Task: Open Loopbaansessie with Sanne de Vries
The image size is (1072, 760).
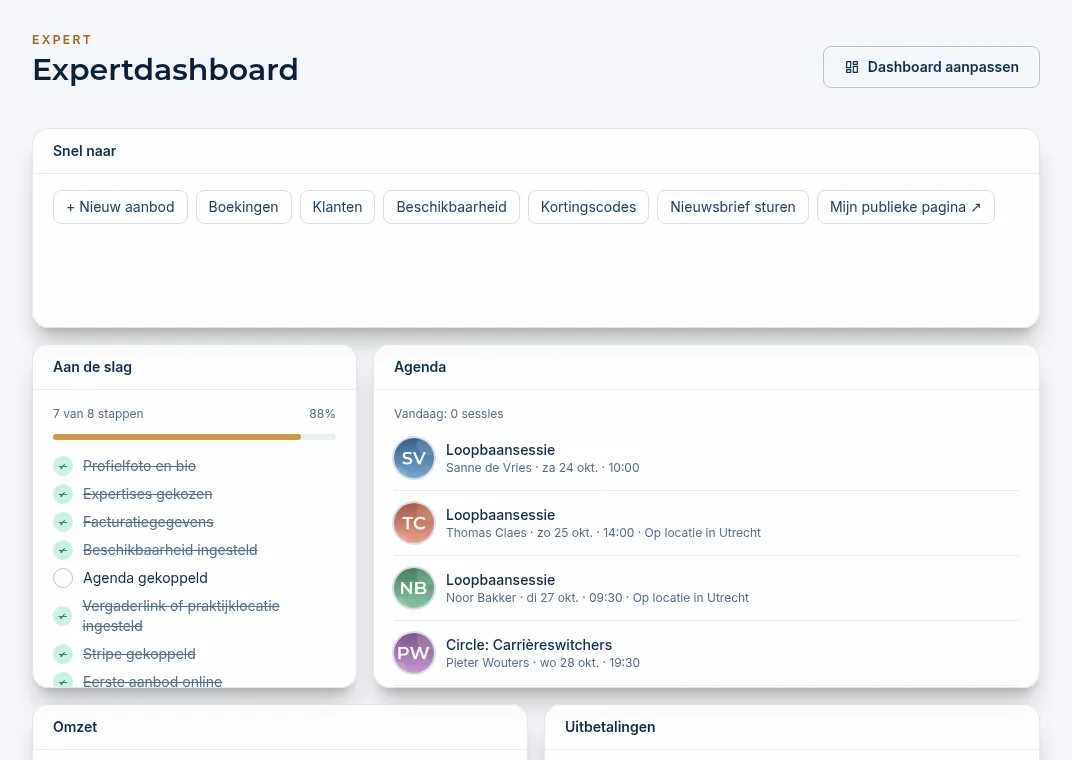Action: pyautogui.click(x=500, y=450)
